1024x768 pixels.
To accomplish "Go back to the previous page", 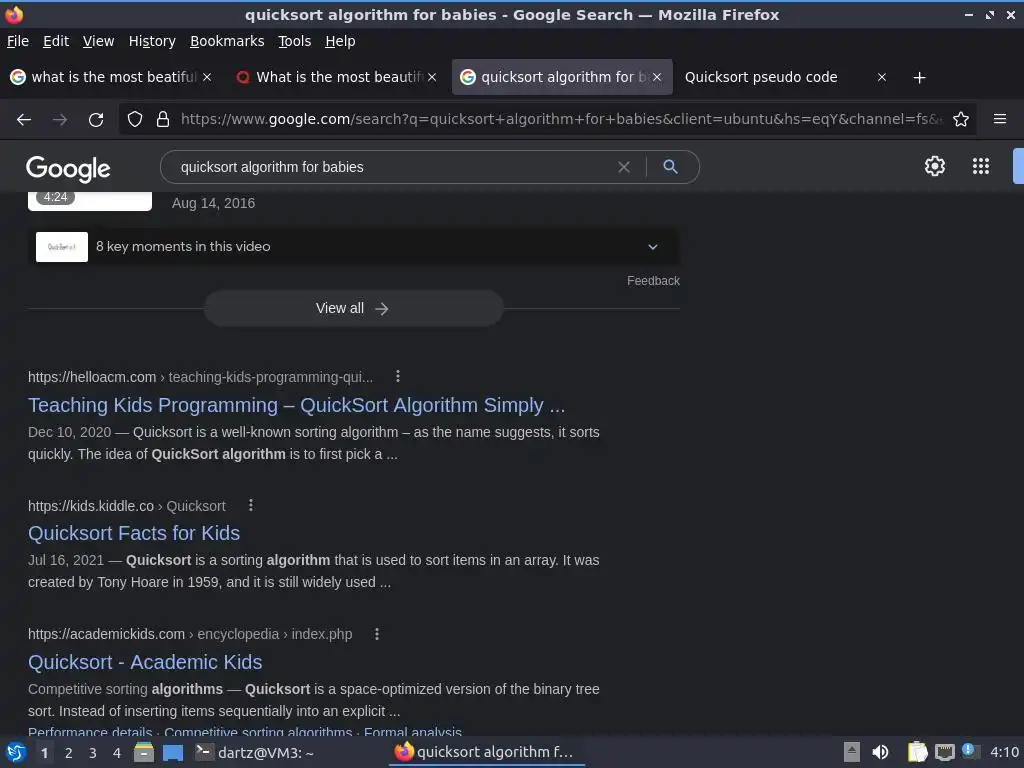I will [x=24, y=120].
